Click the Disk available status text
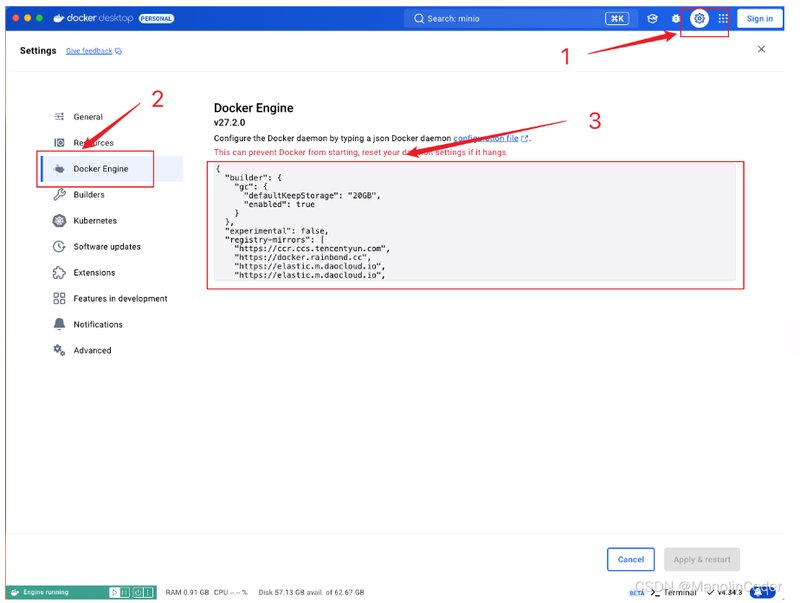This screenshot has width=800, height=603. tap(311, 592)
